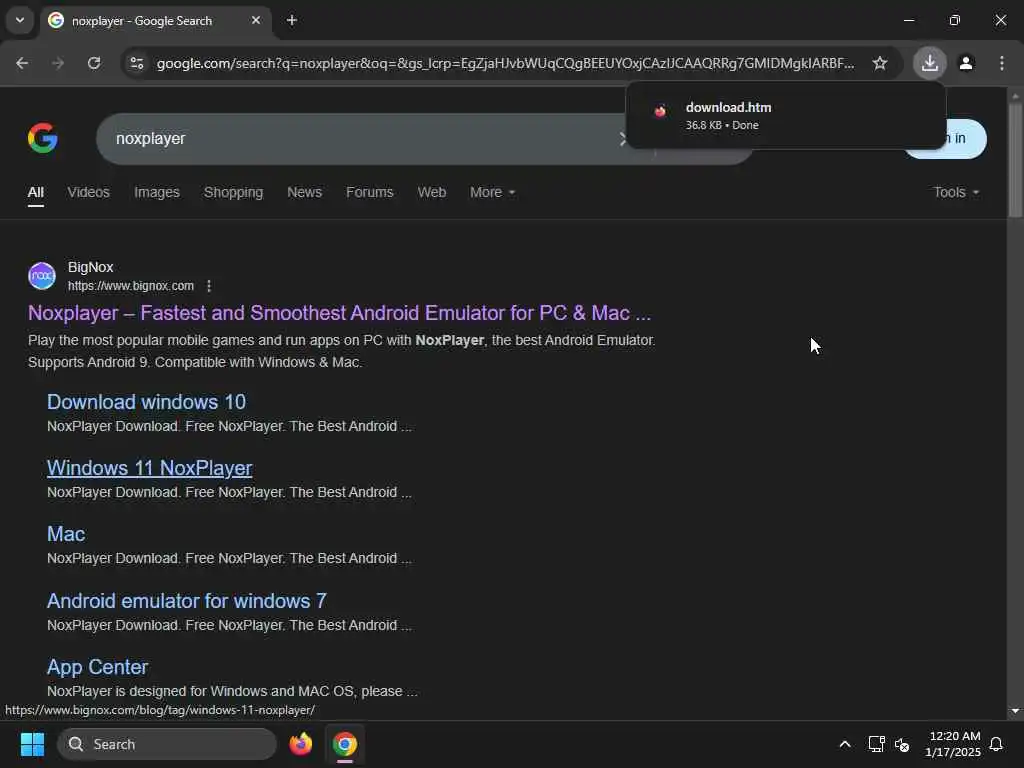Image resolution: width=1024 pixels, height=768 pixels.
Task: Select the All search tab
Action: (x=36, y=192)
